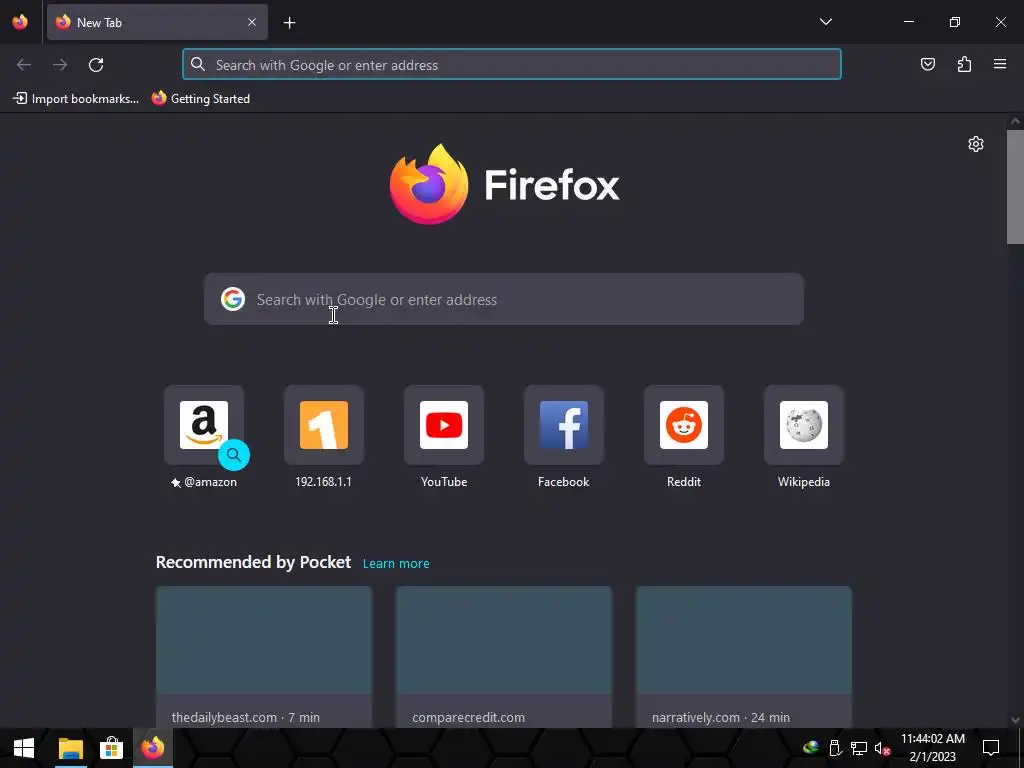Click the colorful globe tray icon
Viewport: 1024px width, 768px height.
click(810, 748)
